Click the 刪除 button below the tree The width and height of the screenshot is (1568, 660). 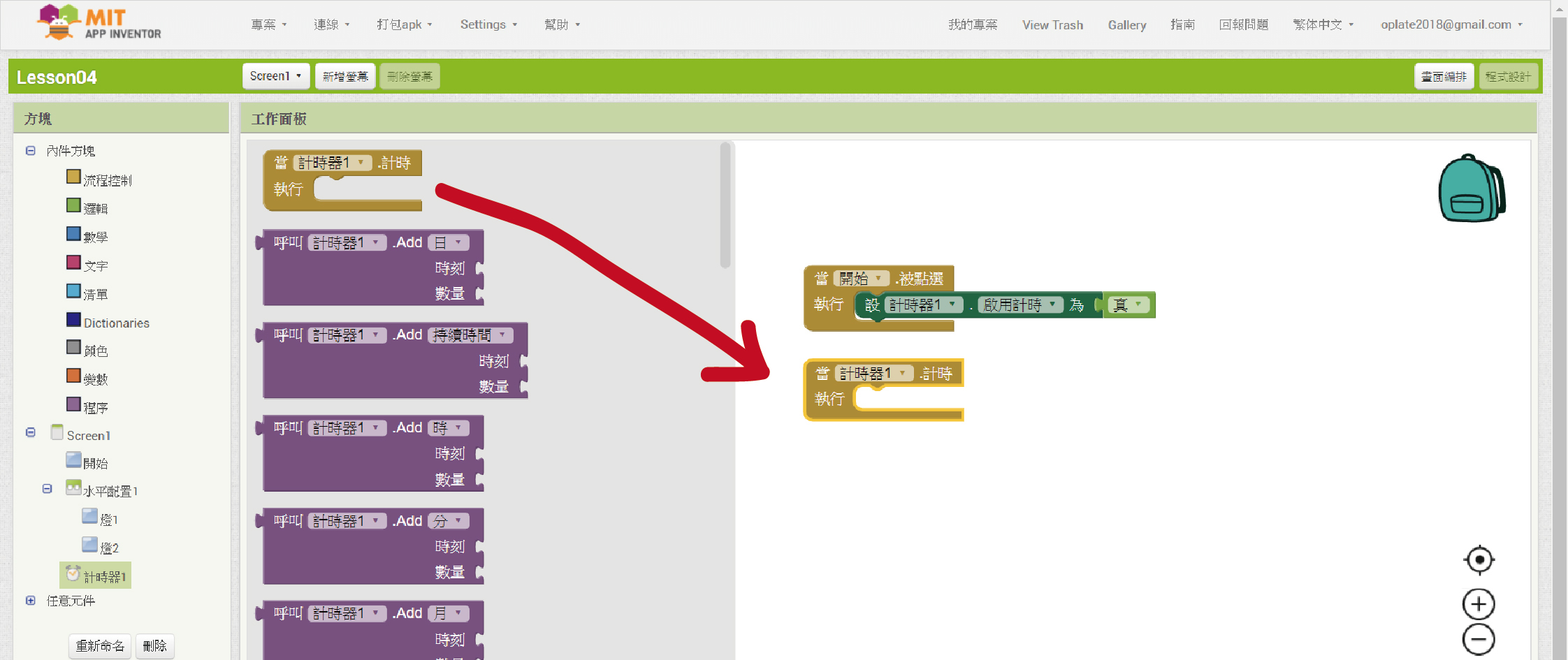click(x=154, y=646)
